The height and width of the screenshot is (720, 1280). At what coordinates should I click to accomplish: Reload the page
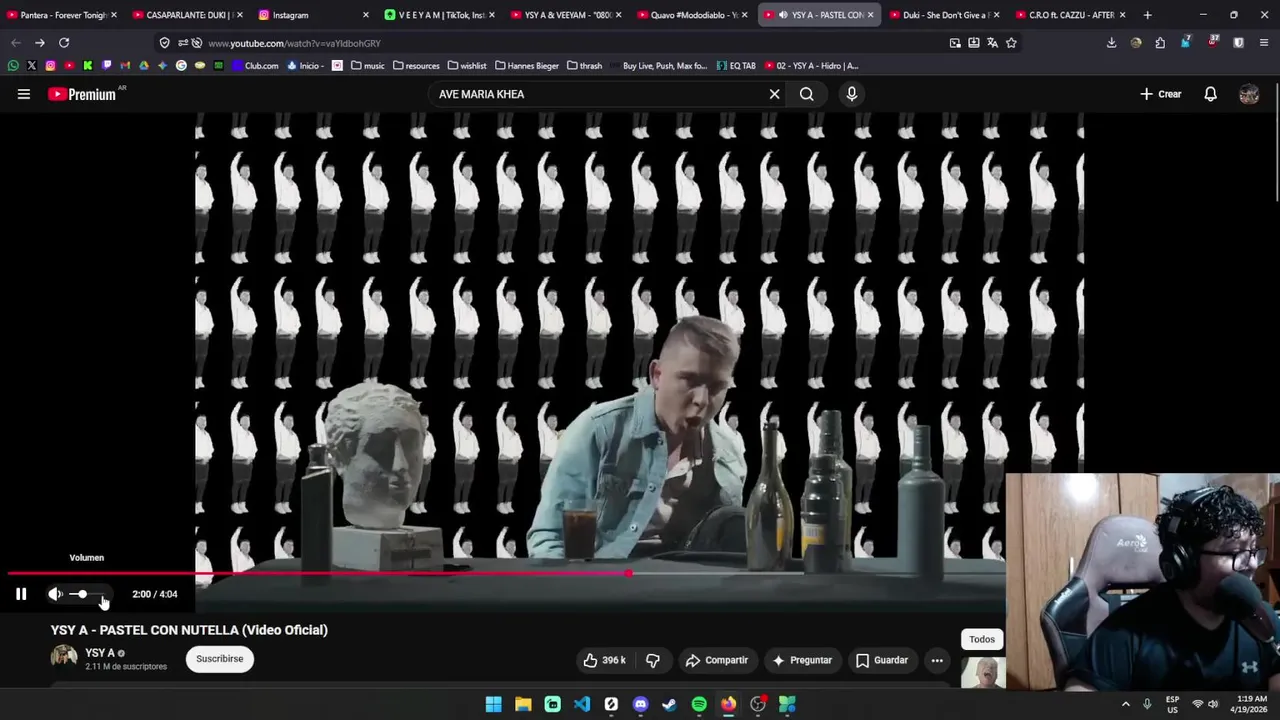pos(64,43)
